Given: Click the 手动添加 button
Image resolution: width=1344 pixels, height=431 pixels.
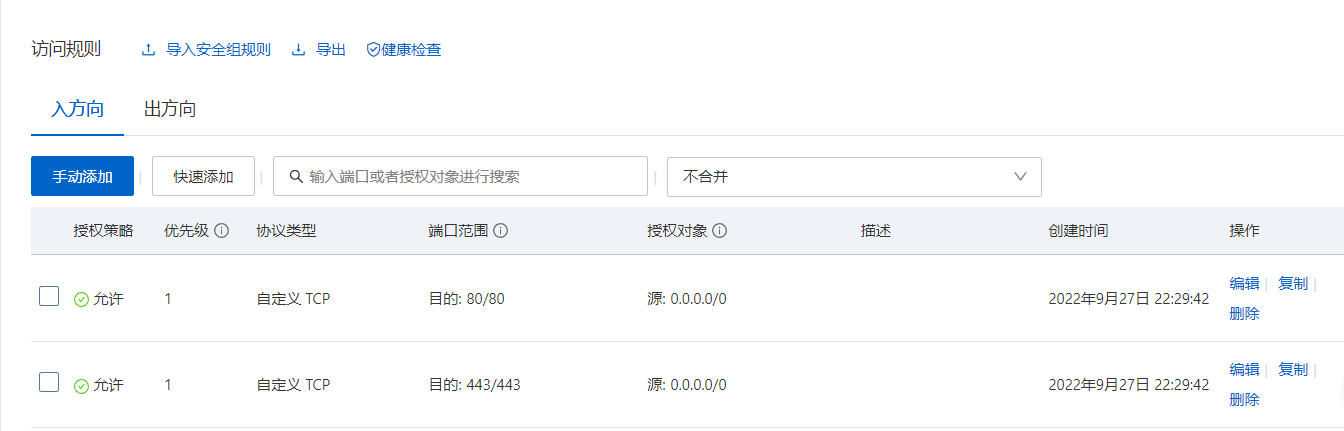Looking at the screenshot, I should pyautogui.click(x=82, y=177).
